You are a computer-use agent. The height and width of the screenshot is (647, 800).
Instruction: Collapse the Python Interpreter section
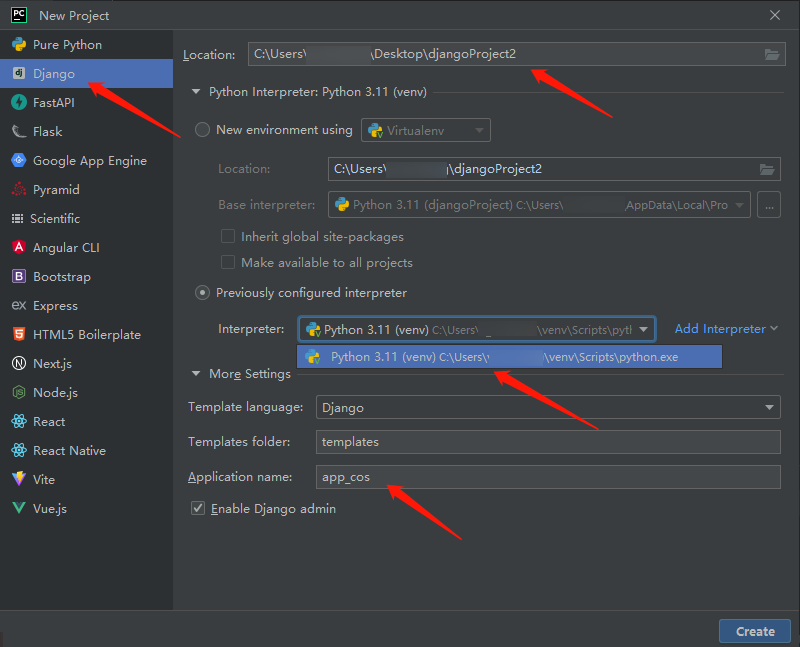point(196,92)
